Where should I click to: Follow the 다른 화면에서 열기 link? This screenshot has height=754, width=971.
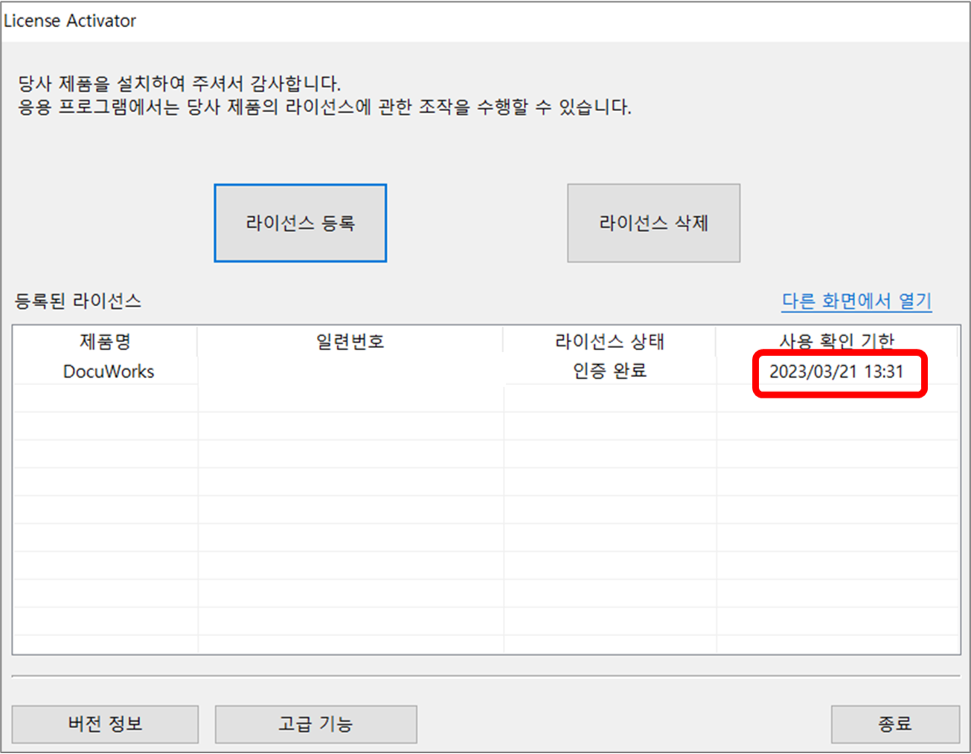click(x=856, y=300)
